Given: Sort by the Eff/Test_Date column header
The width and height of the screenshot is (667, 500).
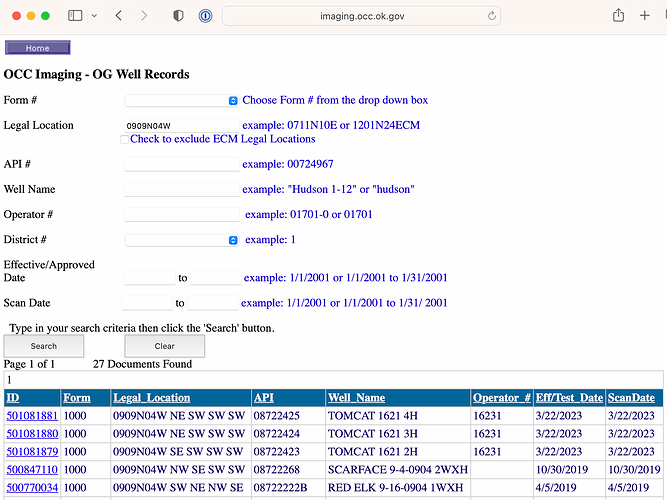Looking at the screenshot, I should (x=569, y=397).
